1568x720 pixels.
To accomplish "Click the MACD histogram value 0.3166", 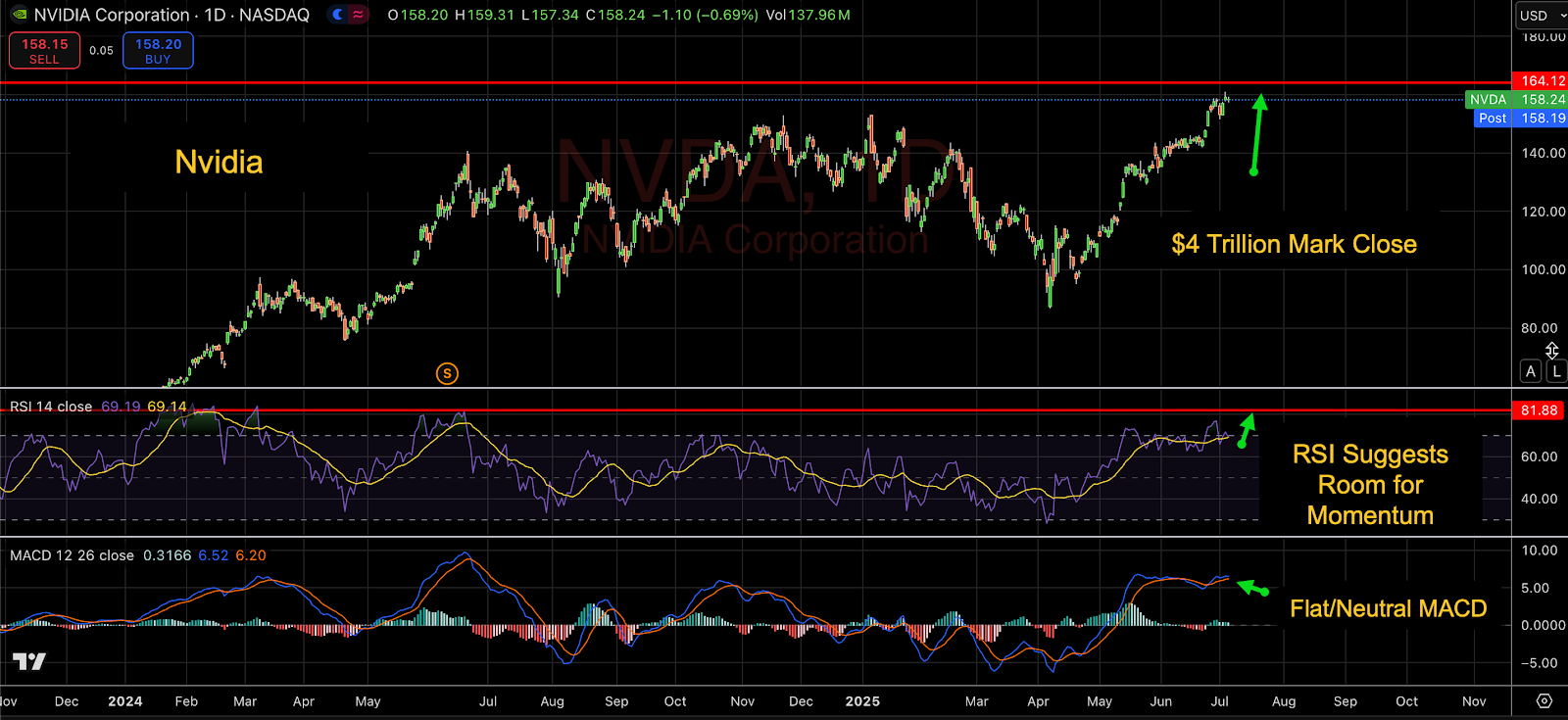I will (x=168, y=555).
